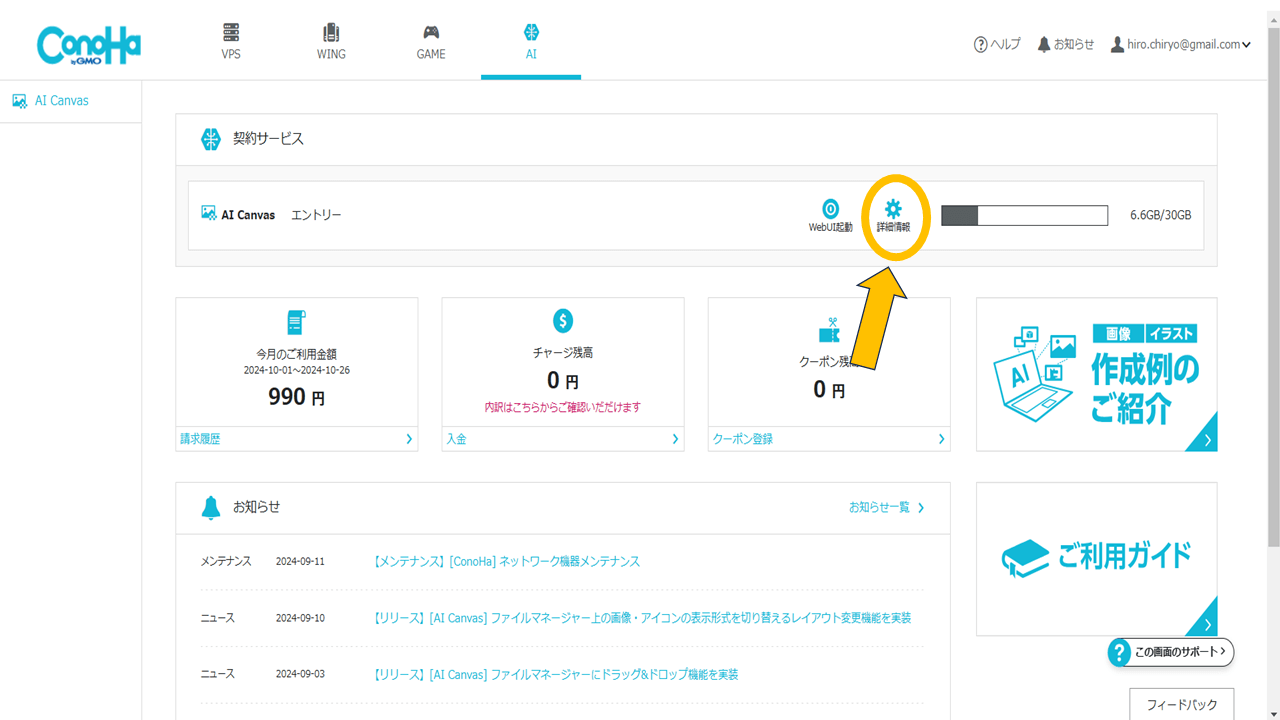The image size is (1280, 720).
Task: Click the 2024-09-11 notice date
Action: point(300,561)
